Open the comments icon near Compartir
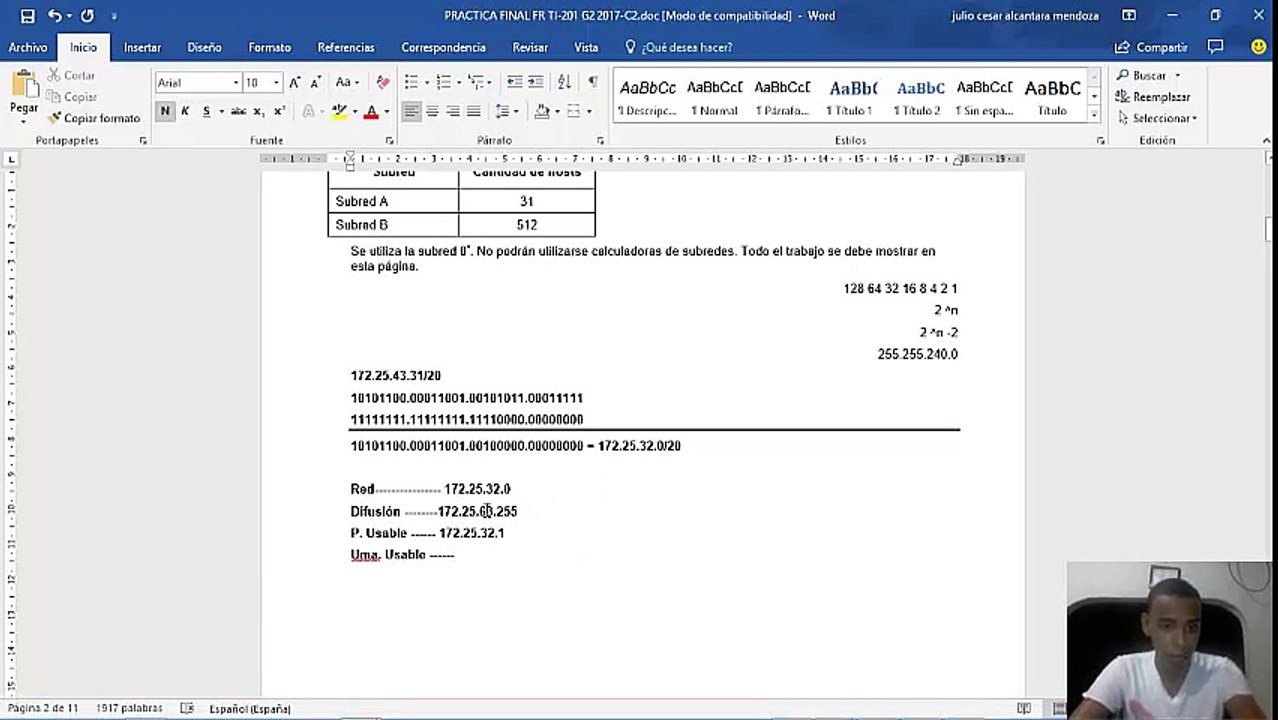Image resolution: width=1278 pixels, height=720 pixels. pyautogui.click(x=1215, y=47)
